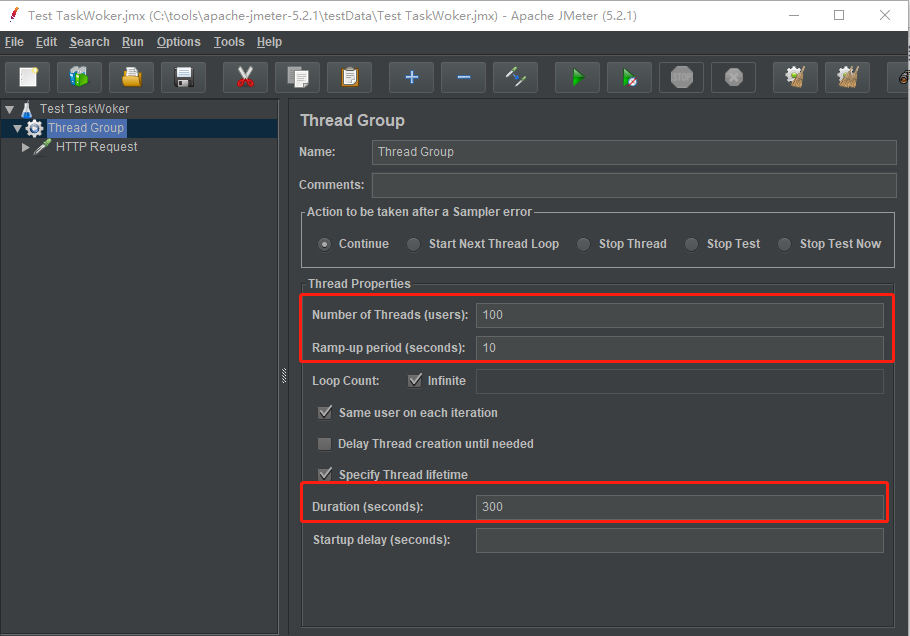Screen dimensions: 910x636
Task: Toggle Specify Thread lifetime checkbox
Action: tap(325, 474)
